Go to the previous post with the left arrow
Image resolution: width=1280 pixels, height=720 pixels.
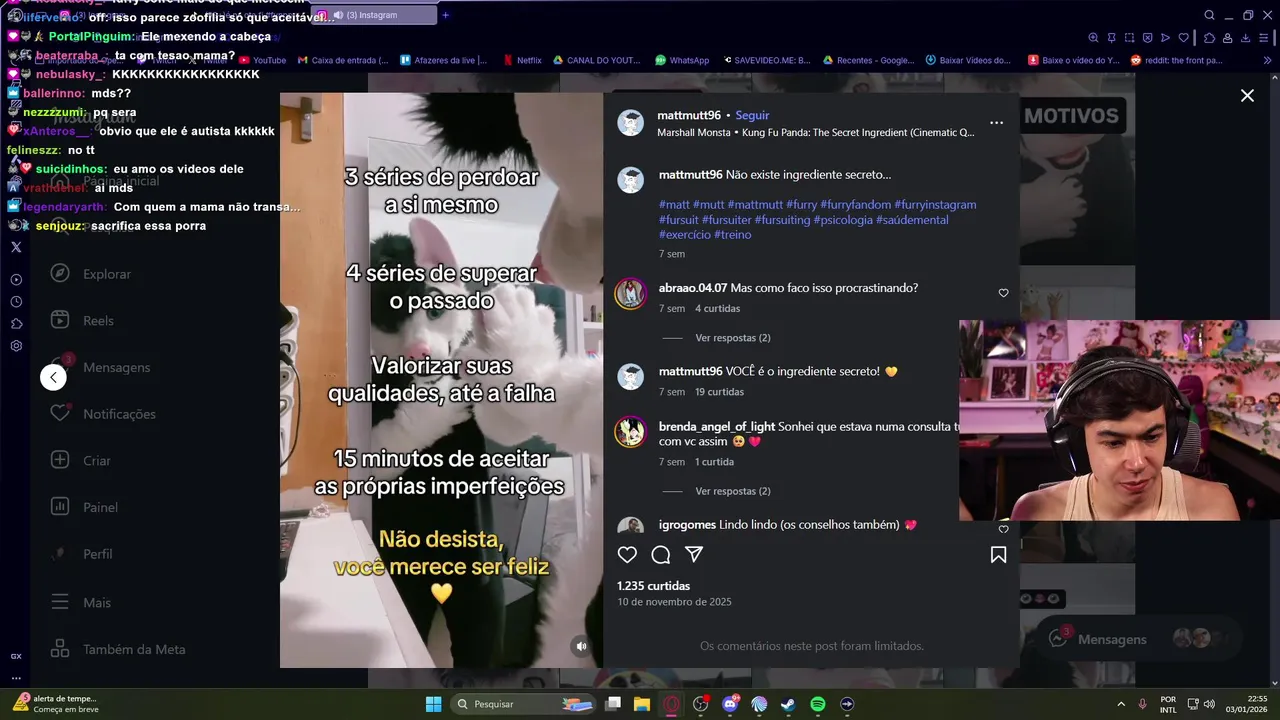pyautogui.click(x=53, y=377)
